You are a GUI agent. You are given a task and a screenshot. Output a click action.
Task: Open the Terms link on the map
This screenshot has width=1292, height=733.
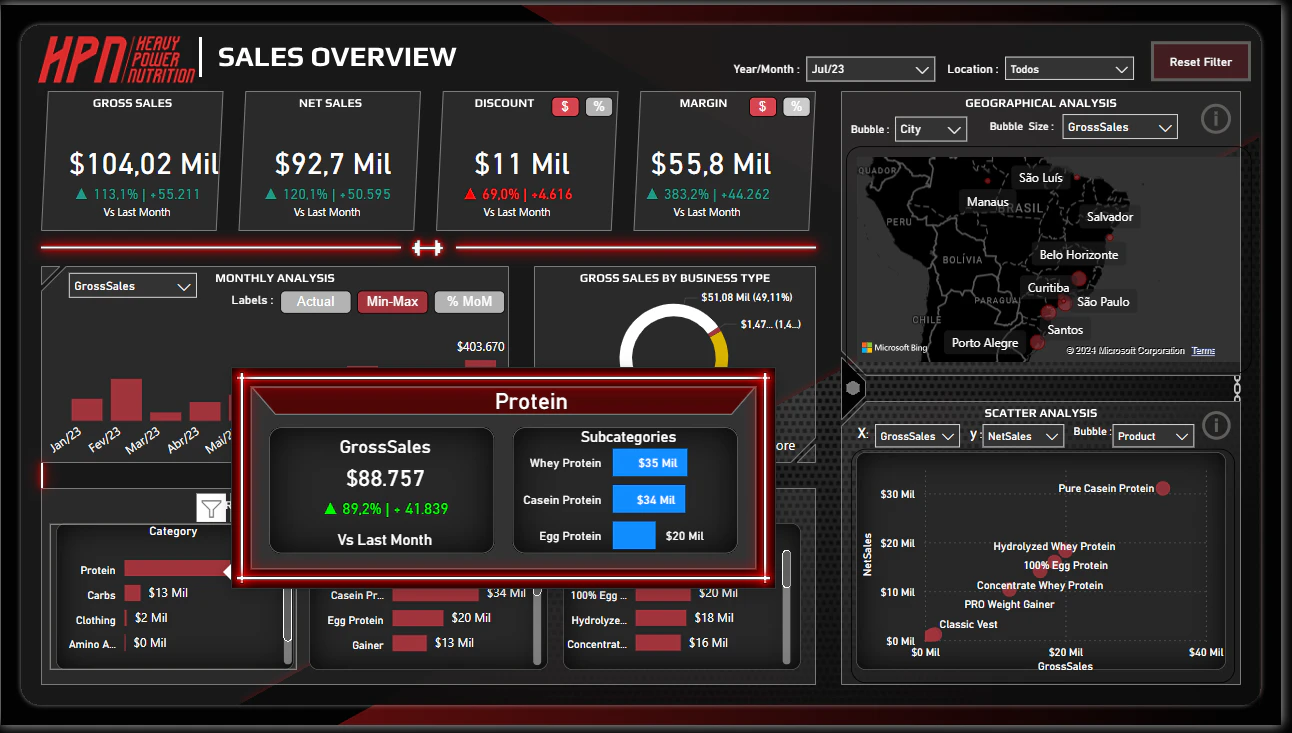1204,351
